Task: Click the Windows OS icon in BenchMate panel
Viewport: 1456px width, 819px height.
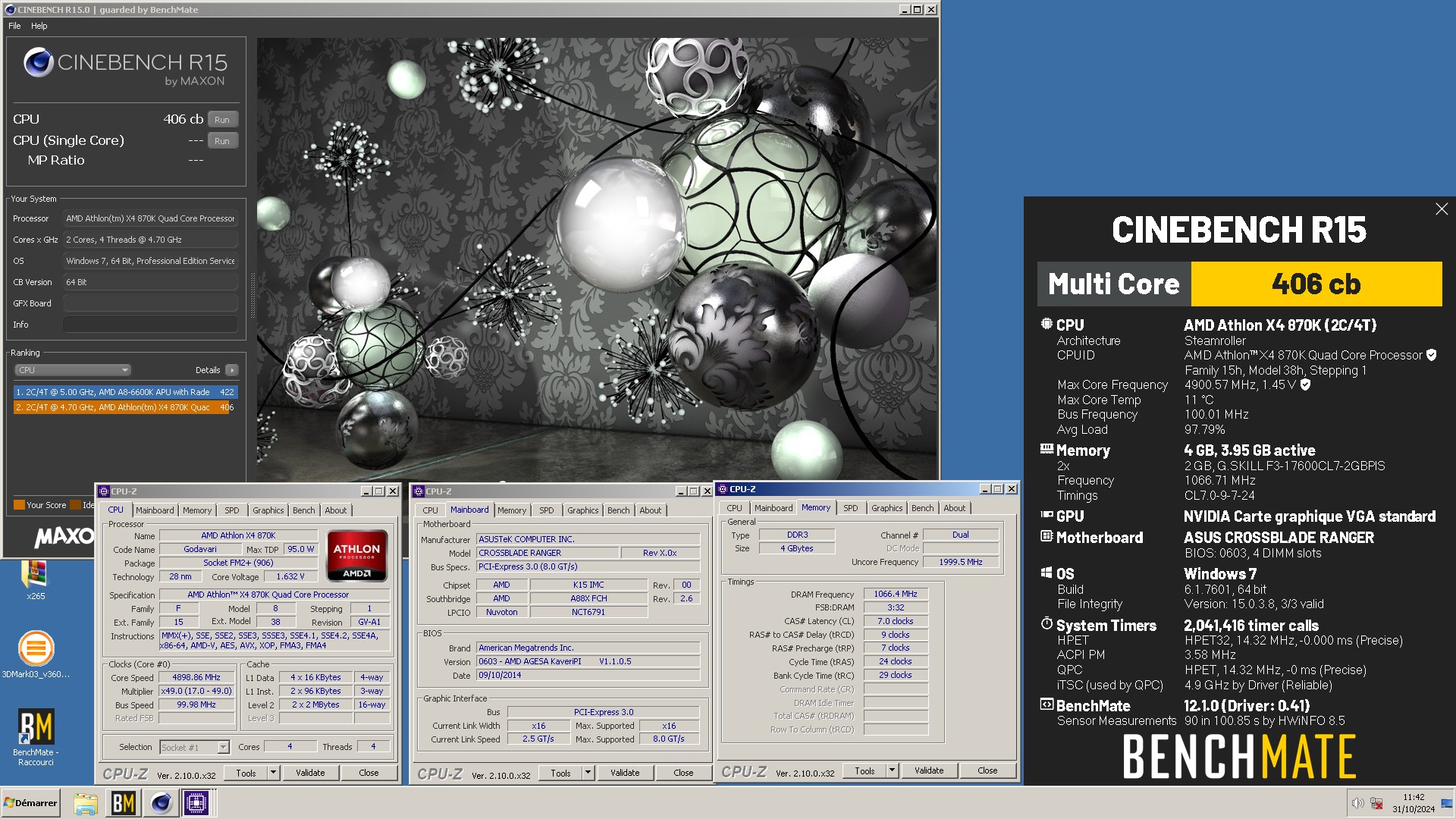Action: click(x=1046, y=573)
